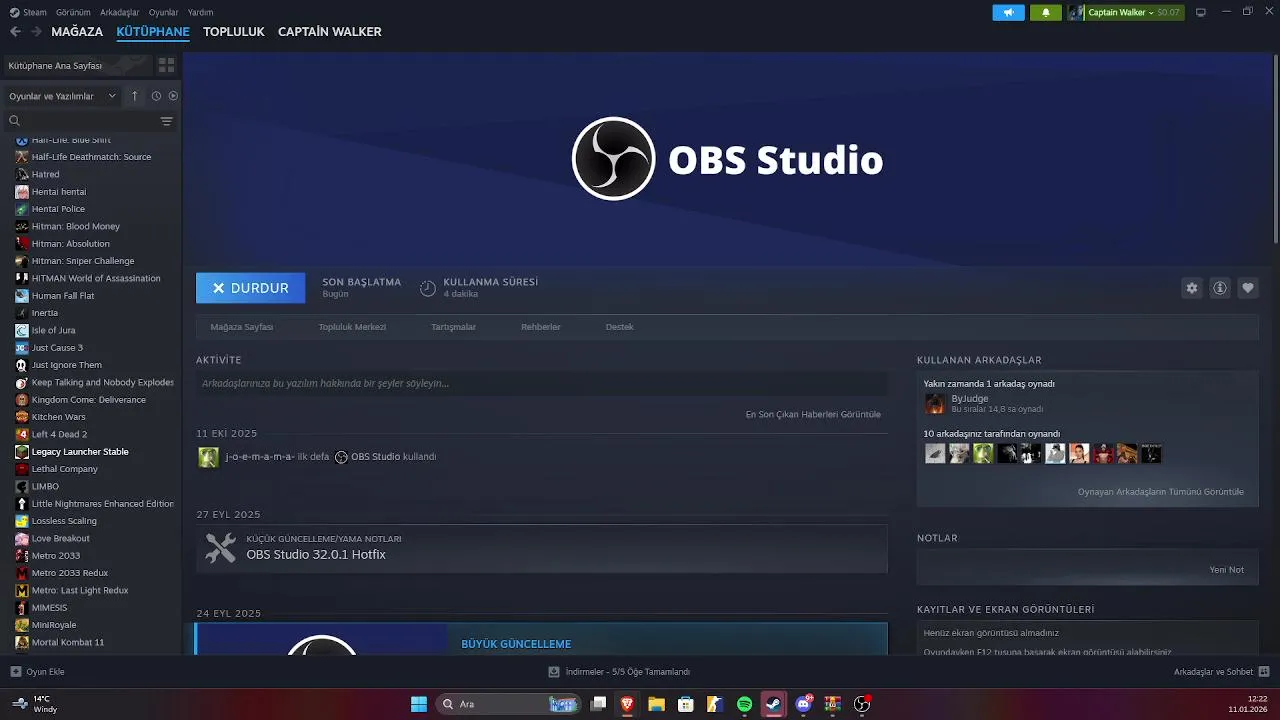The height and width of the screenshot is (720, 1280).
Task: Open Brave browser in taskbar
Action: pos(627,704)
